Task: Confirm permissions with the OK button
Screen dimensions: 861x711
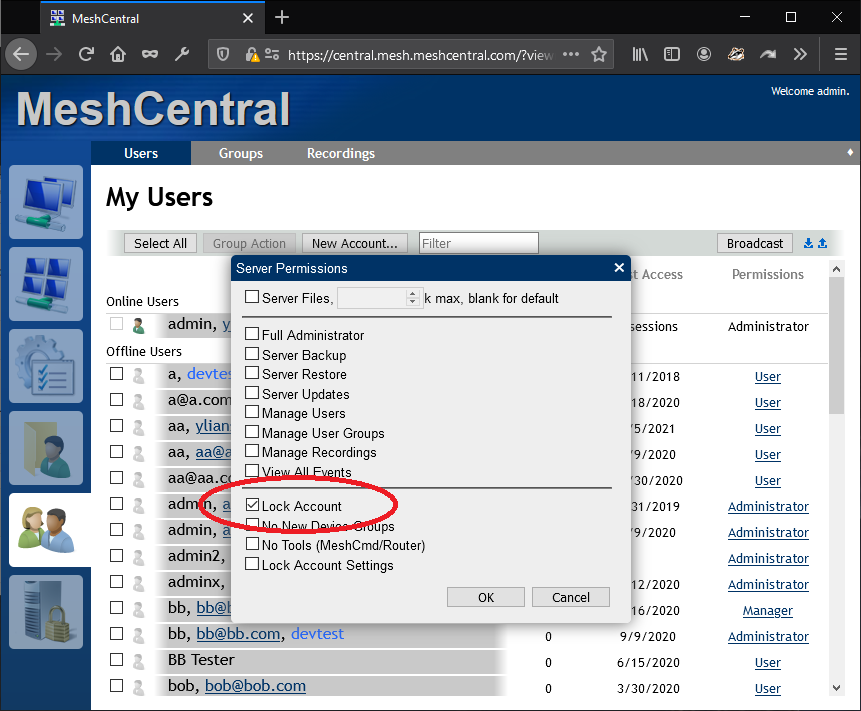Action: coord(486,597)
